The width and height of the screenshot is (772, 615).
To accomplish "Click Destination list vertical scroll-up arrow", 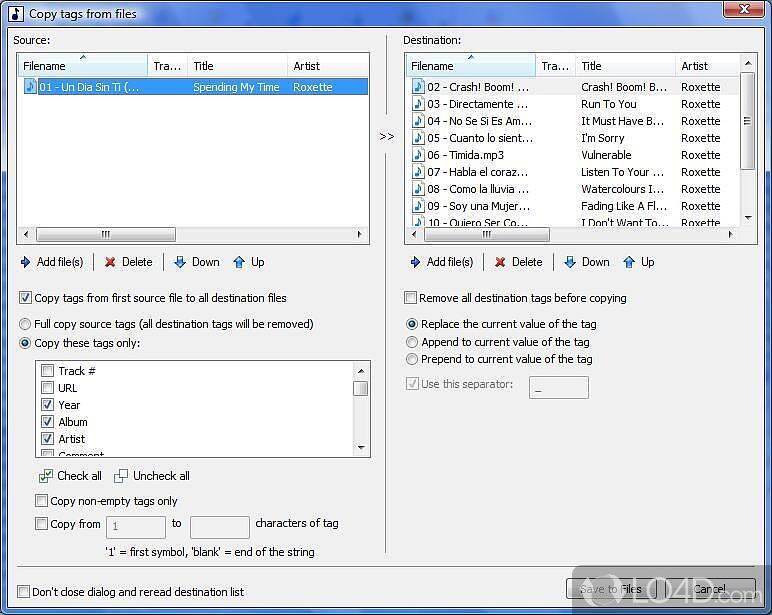I will tap(748, 63).
